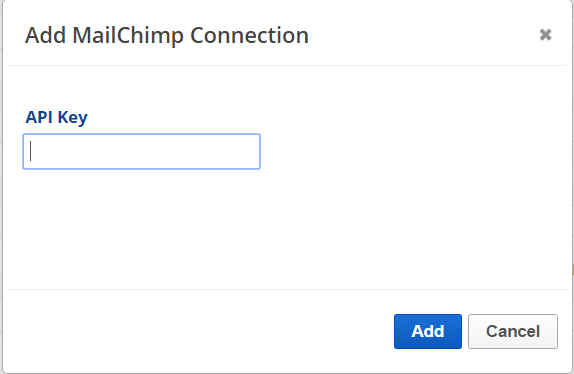Viewport: 574px width, 374px height.
Task: Click inside the empty API Key box
Action: [x=142, y=152]
